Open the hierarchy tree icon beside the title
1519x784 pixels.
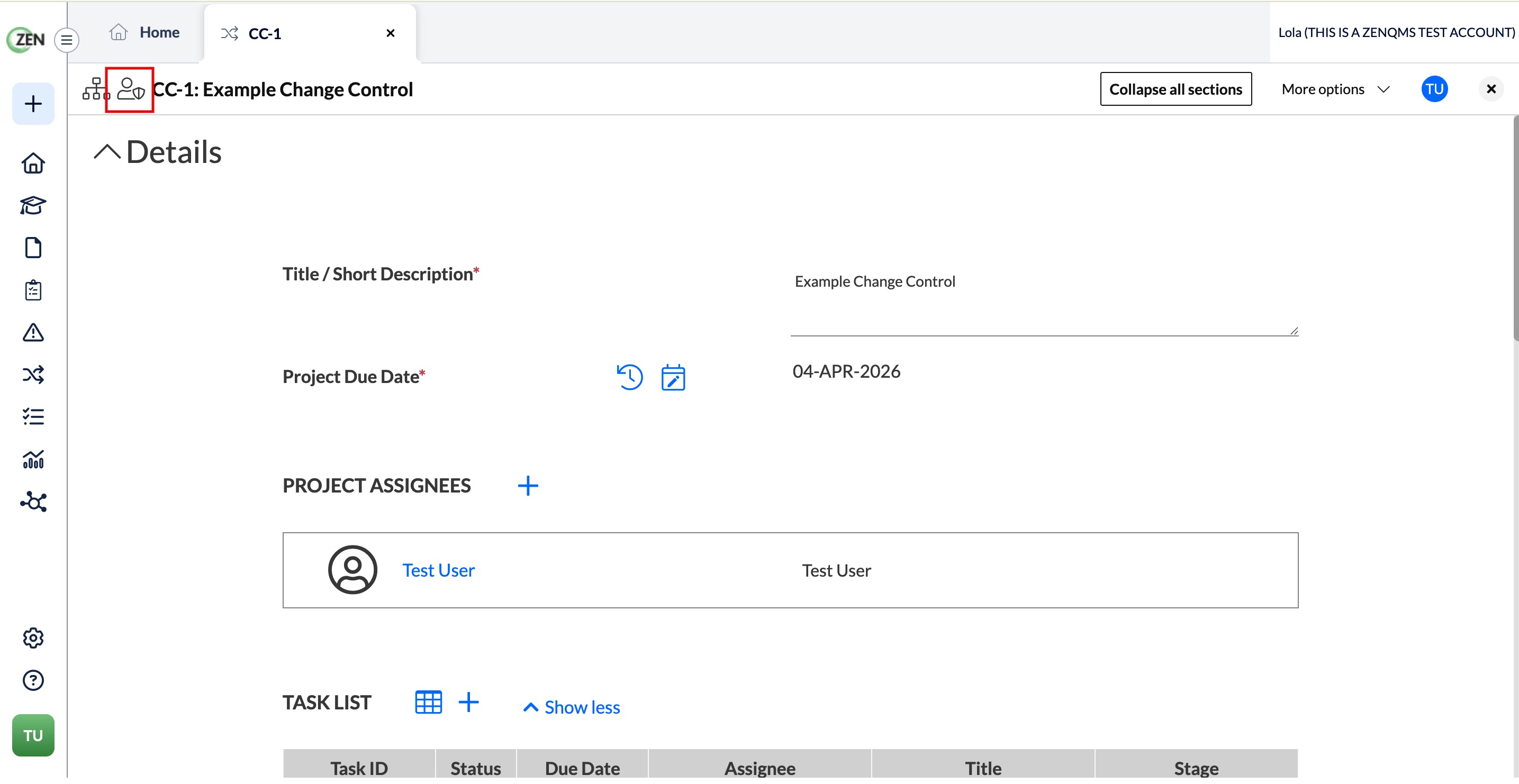[95, 89]
